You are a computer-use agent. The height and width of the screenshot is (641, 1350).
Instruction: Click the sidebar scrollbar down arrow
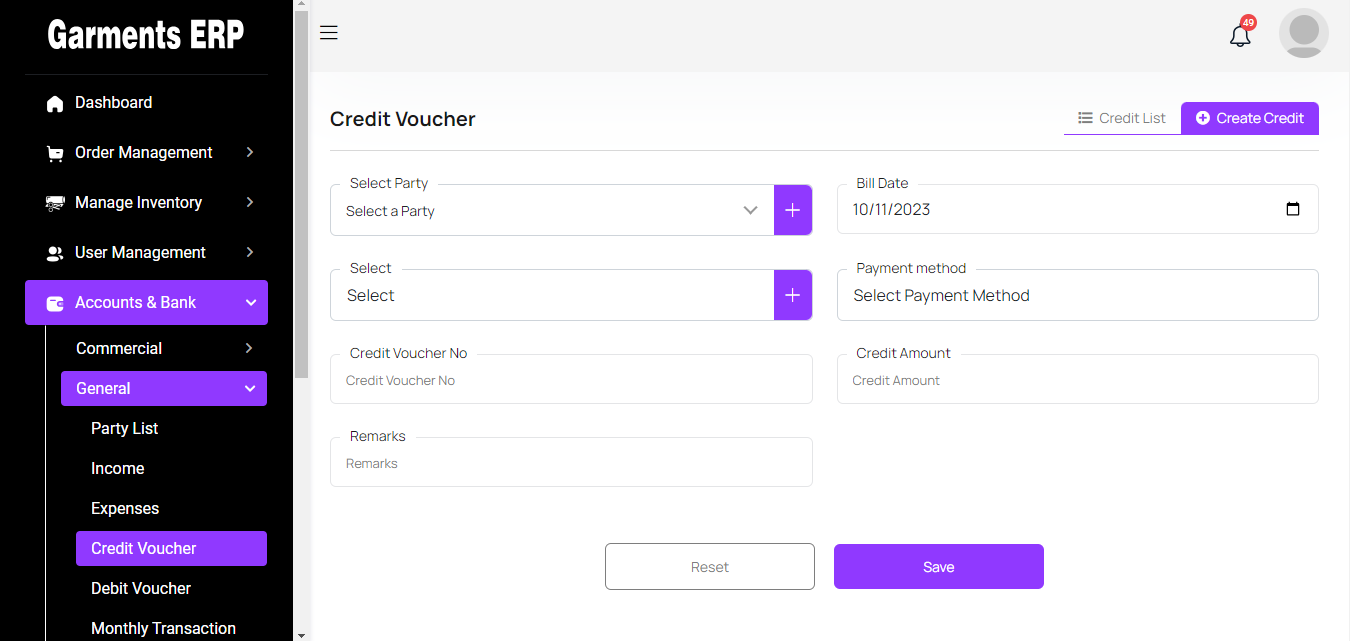pos(301,633)
